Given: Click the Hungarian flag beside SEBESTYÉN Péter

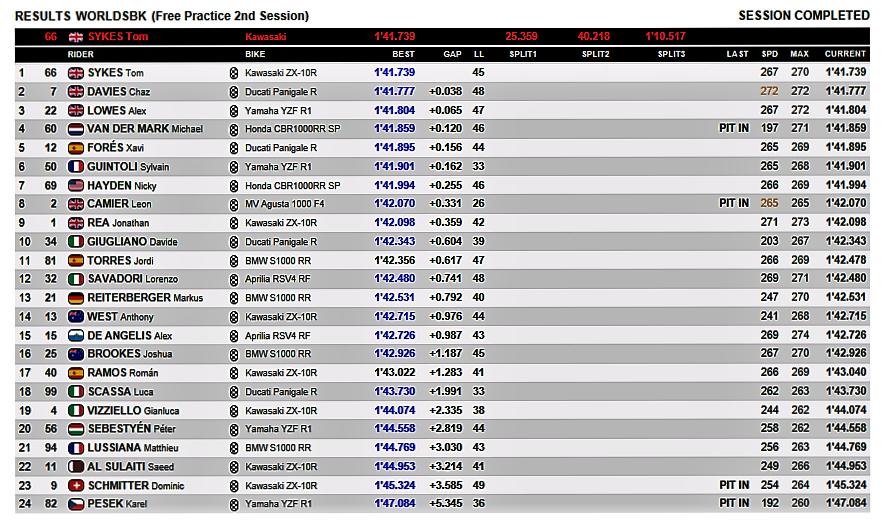Looking at the screenshot, I should tap(75, 429).
